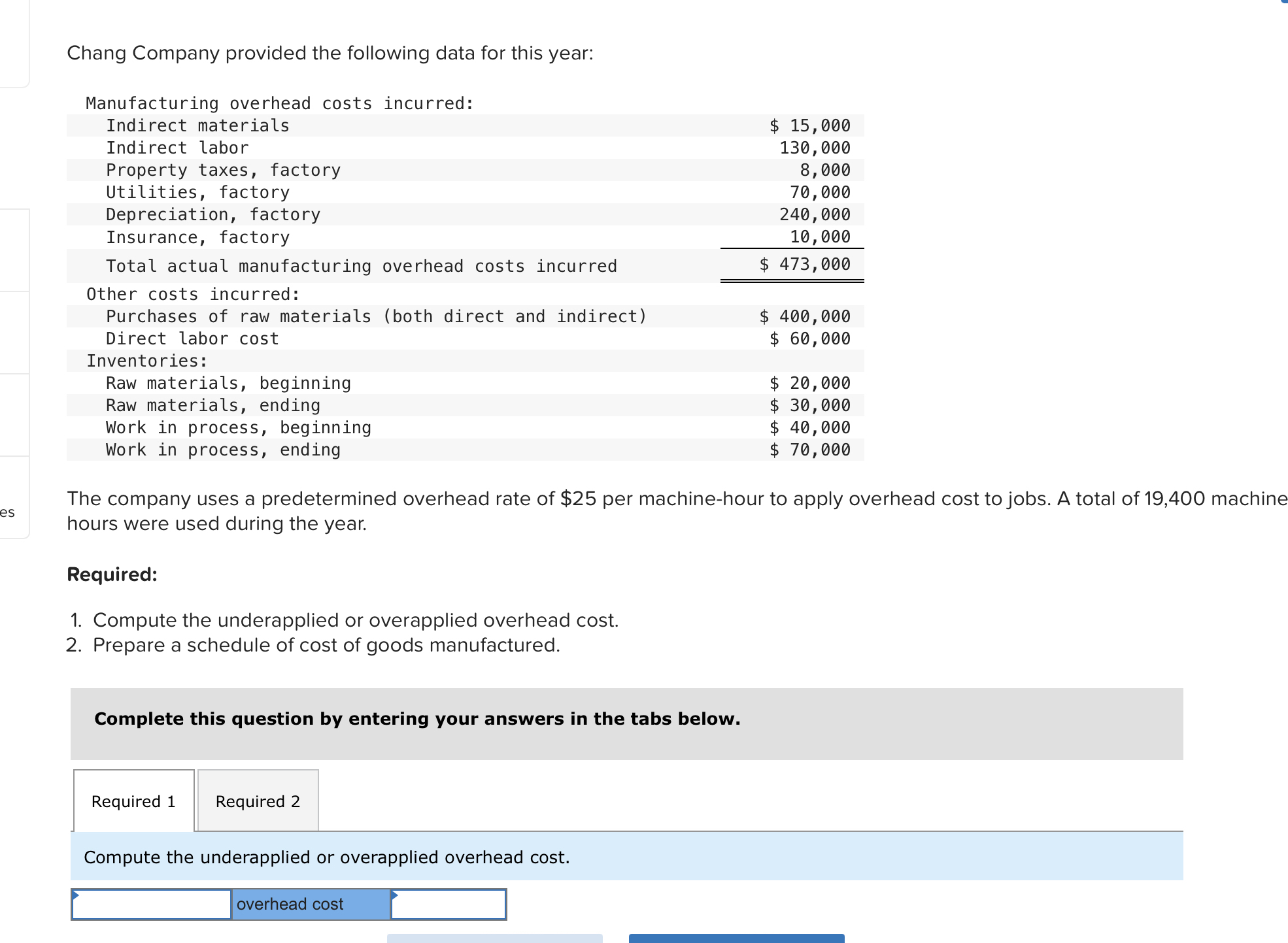
Task: Click the amount field right of overhead cost
Action: 449,904
